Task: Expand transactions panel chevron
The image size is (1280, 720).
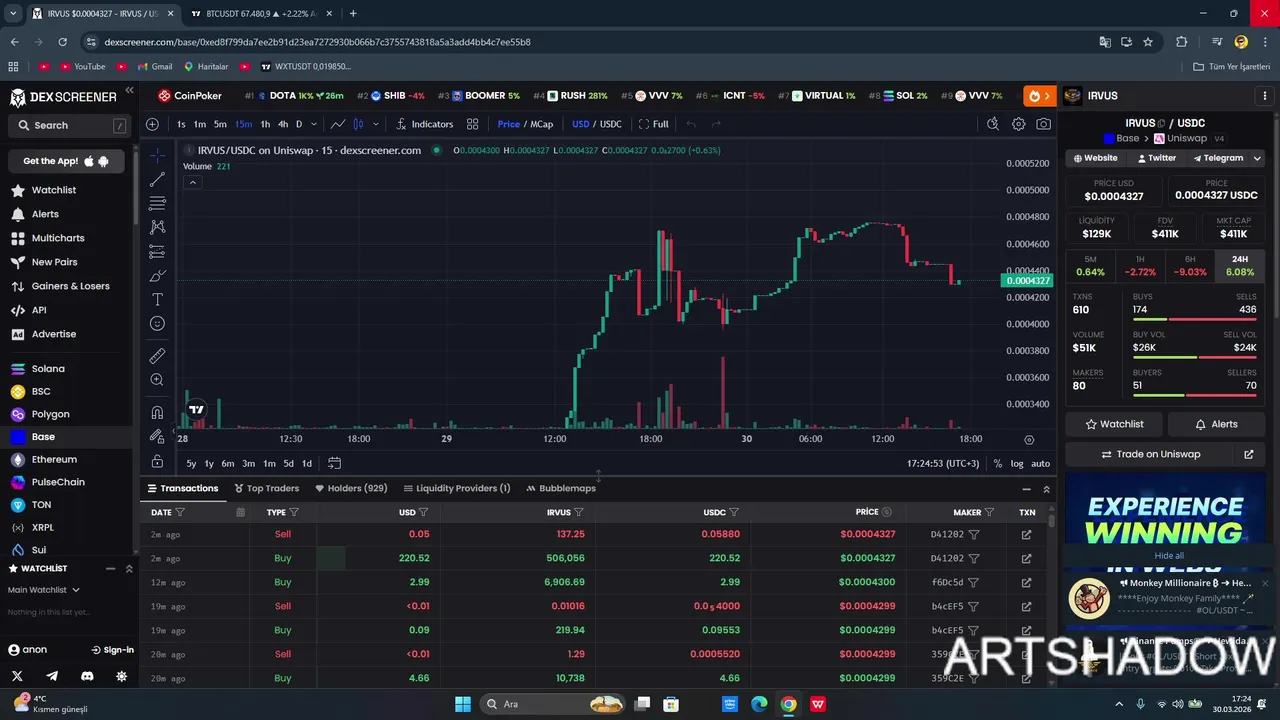Action: point(1046,489)
